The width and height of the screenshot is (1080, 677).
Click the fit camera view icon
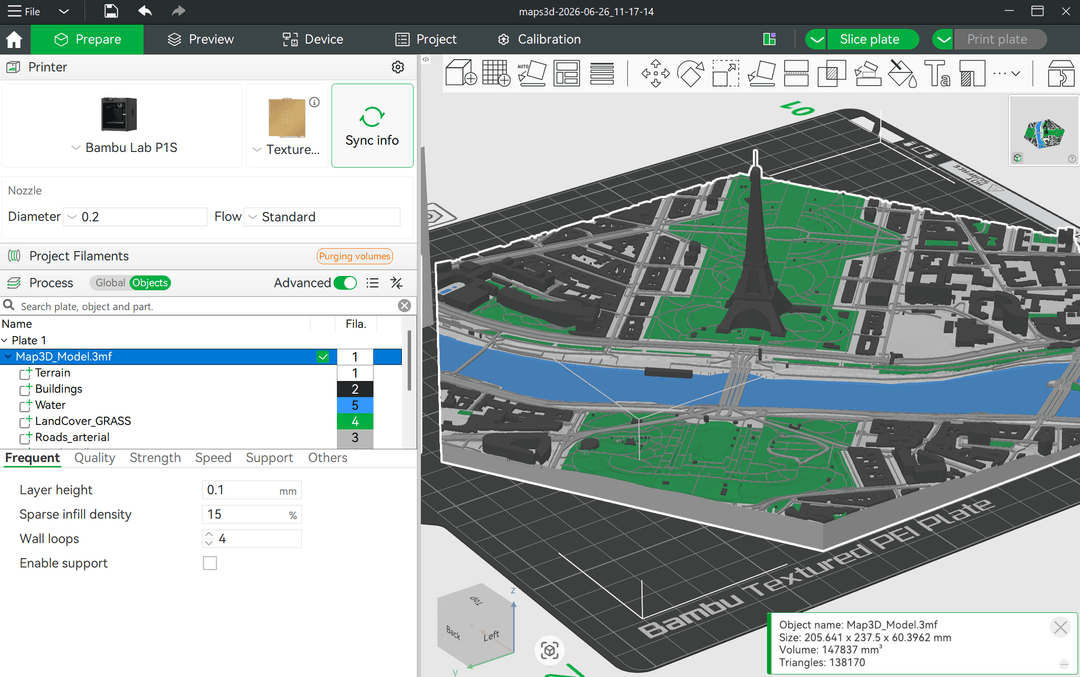click(x=550, y=650)
